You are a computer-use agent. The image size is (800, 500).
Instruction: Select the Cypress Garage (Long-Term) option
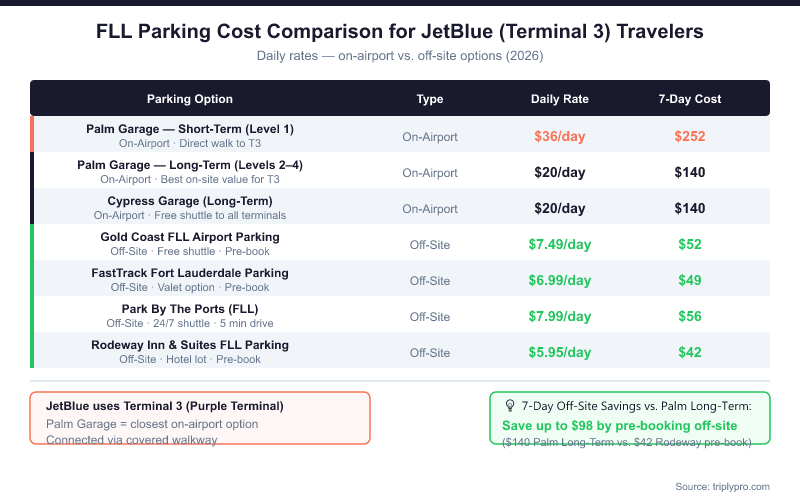tap(190, 201)
